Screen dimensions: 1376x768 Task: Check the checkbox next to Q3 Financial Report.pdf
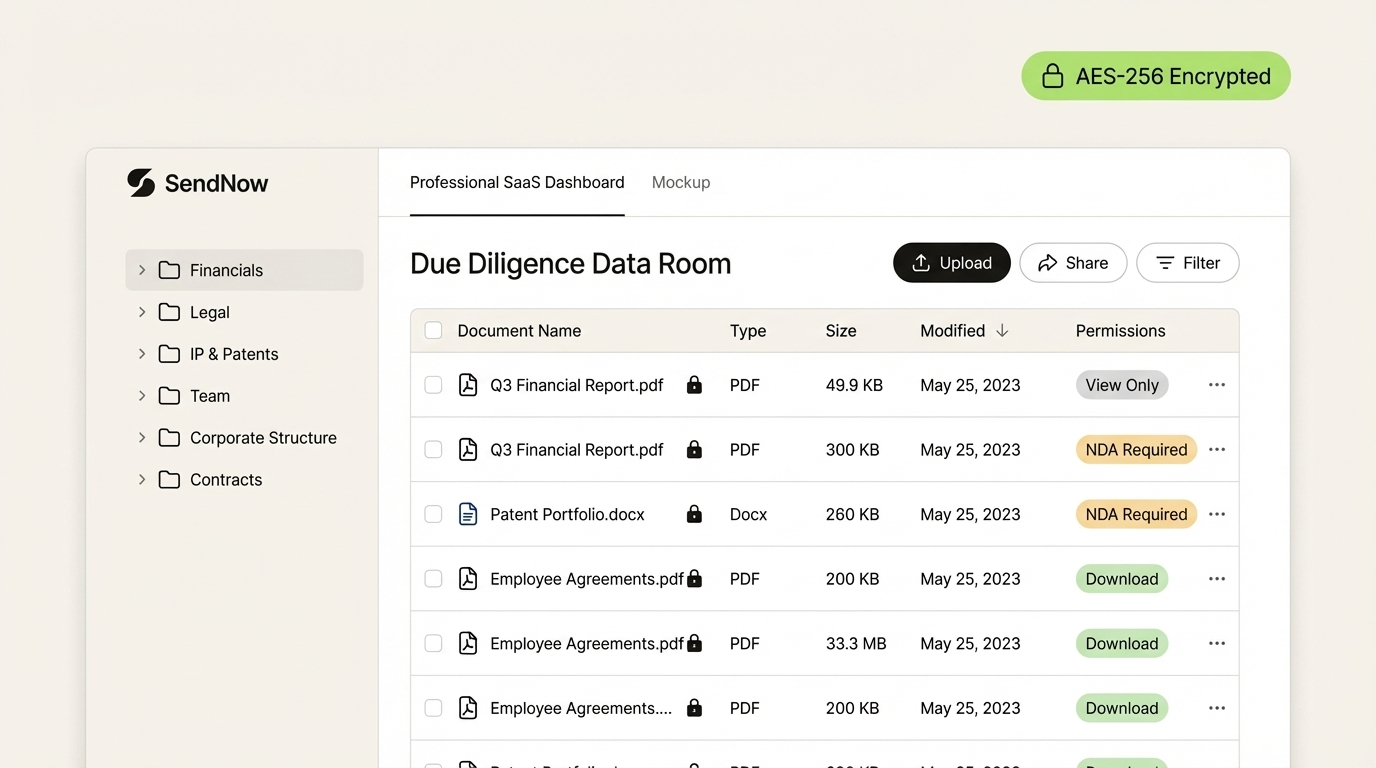(433, 385)
